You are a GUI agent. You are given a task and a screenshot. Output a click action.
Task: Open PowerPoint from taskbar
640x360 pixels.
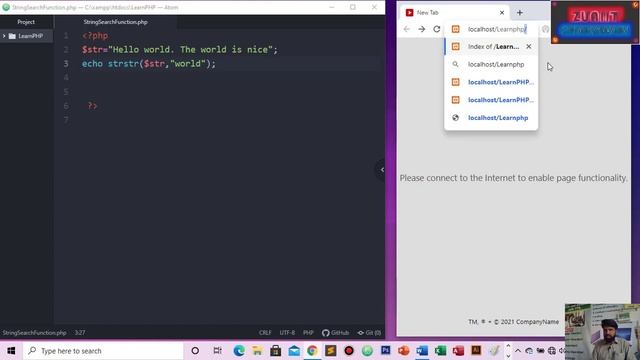coord(404,351)
